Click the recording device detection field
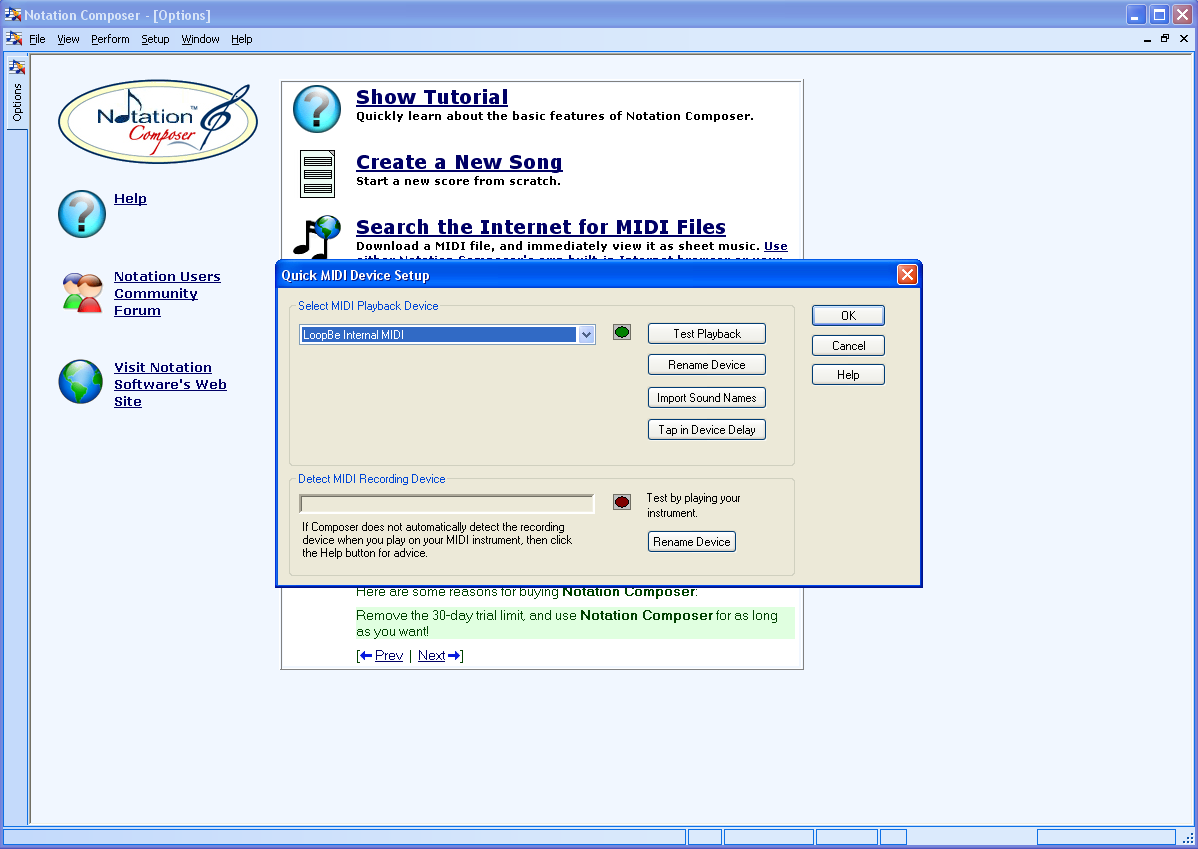This screenshot has width=1198, height=849. pos(447,504)
